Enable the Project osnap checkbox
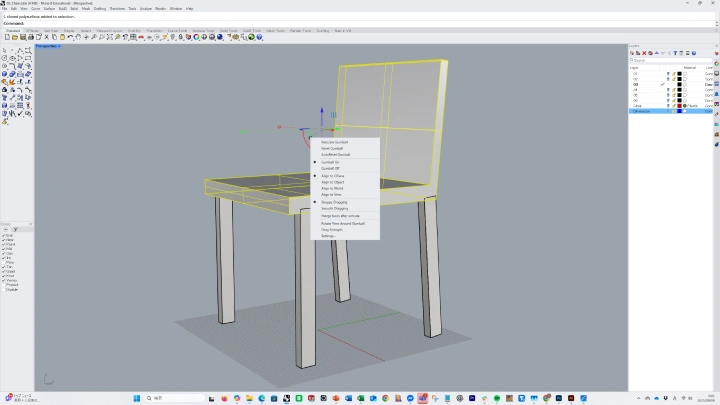 (x=4, y=285)
